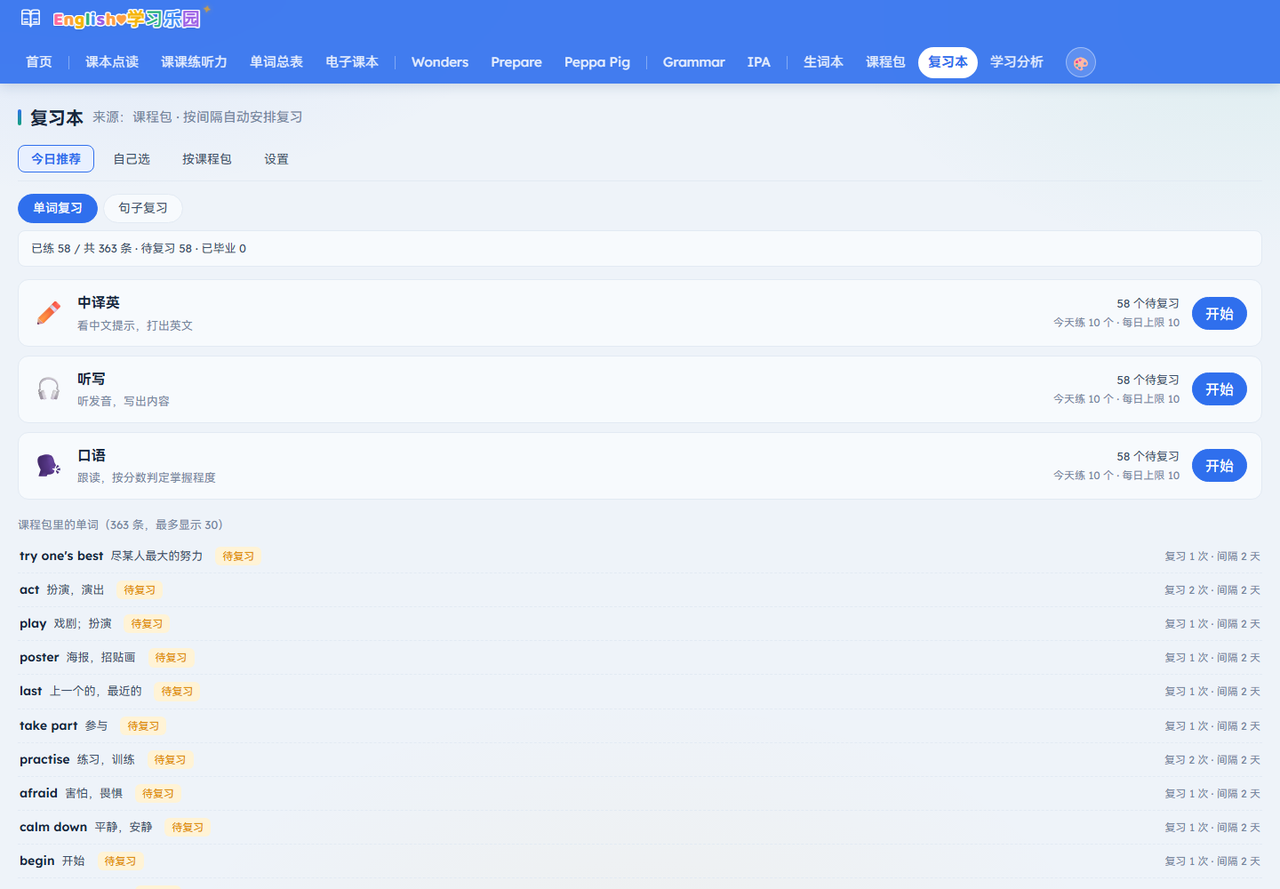Click the phrase 'calm down' in the list

coord(53,827)
